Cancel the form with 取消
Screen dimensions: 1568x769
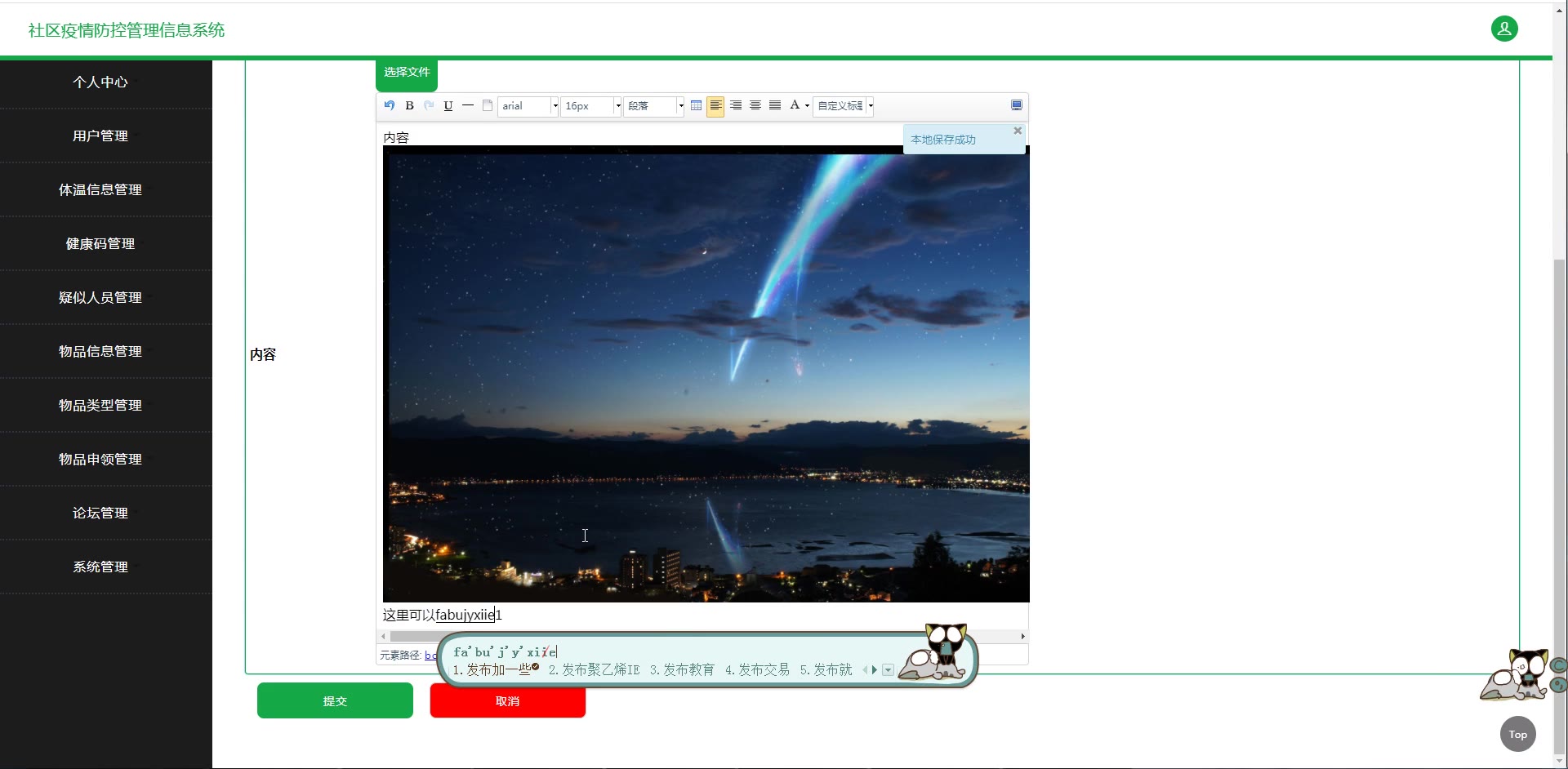click(508, 701)
